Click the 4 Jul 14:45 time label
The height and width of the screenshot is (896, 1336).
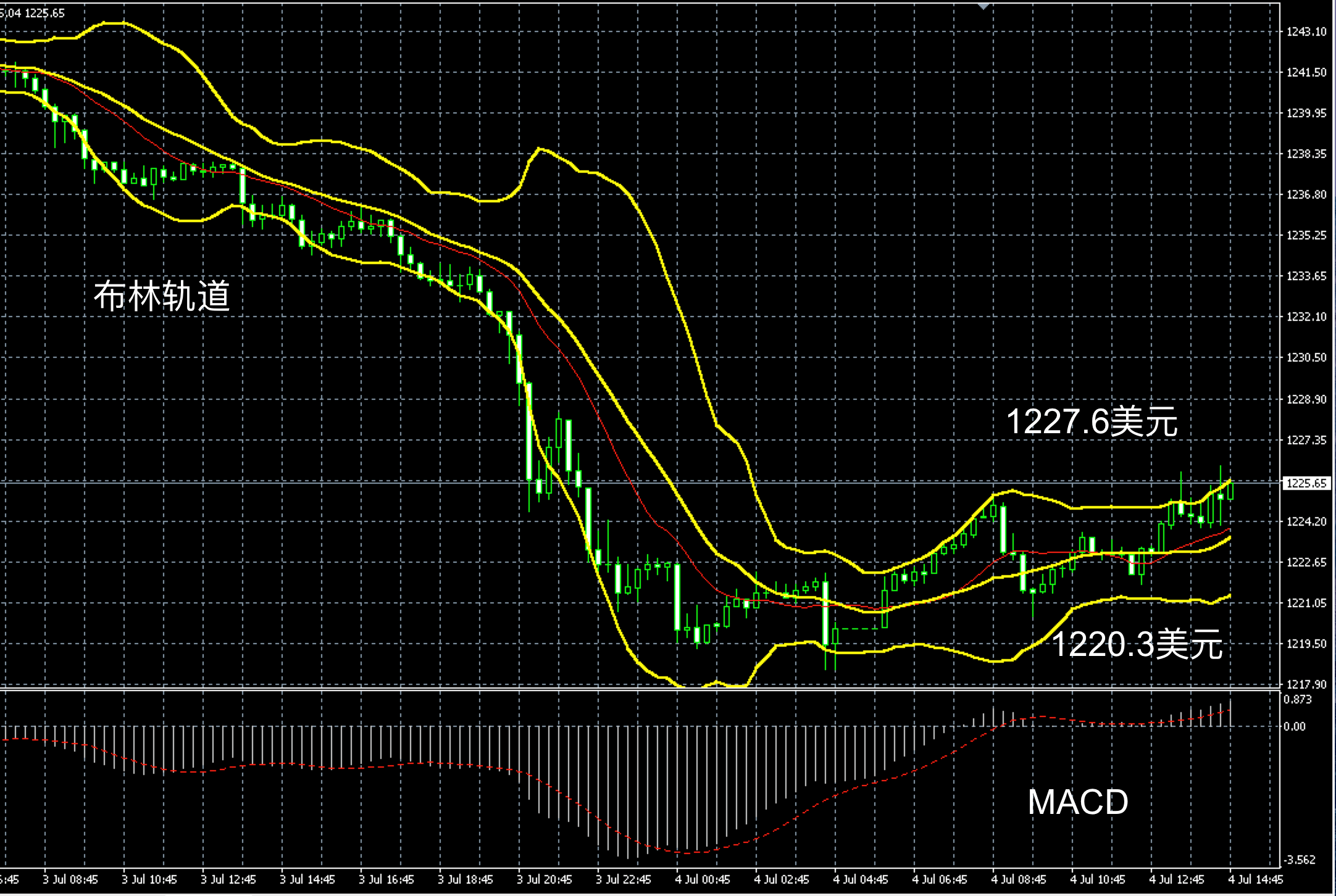[x=1255, y=879]
